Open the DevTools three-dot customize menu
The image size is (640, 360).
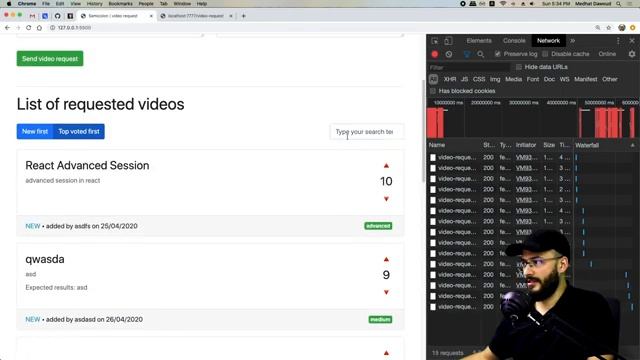(618, 41)
